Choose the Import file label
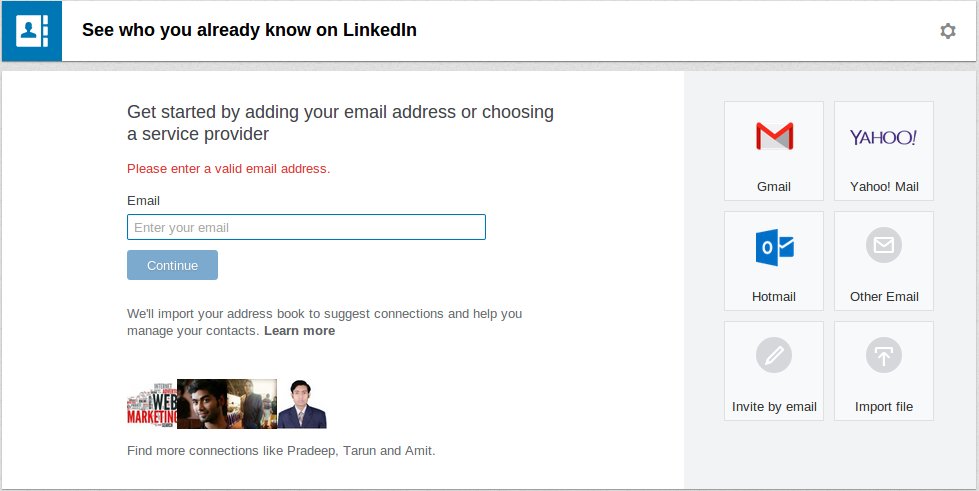Screen dimensions: 979x491 (883, 407)
